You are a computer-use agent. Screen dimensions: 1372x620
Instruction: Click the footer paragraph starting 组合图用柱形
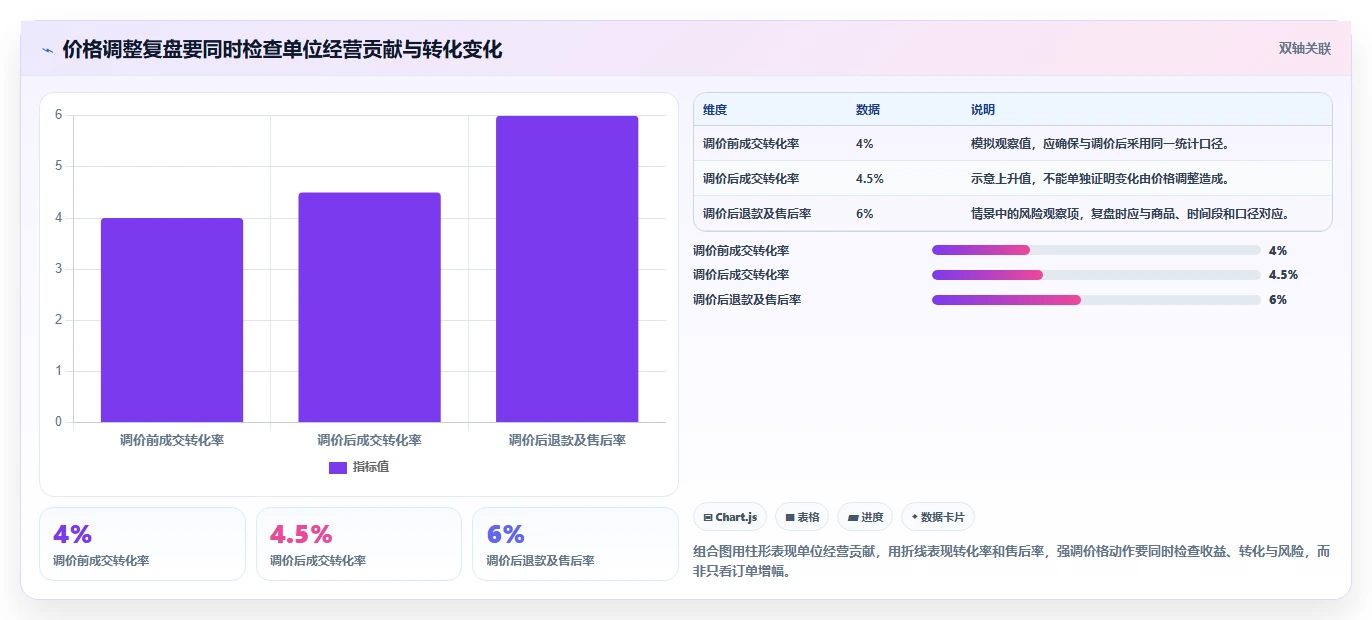pos(1012,562)
